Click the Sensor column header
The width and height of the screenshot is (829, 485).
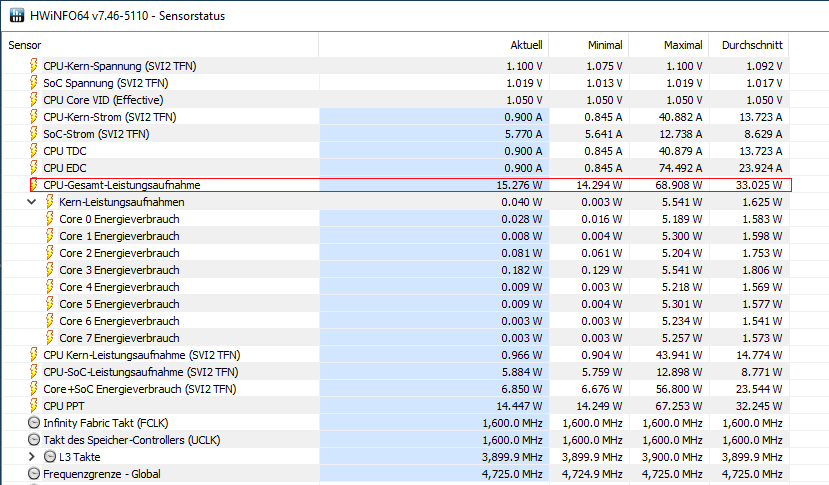click(x=161, y=45)
